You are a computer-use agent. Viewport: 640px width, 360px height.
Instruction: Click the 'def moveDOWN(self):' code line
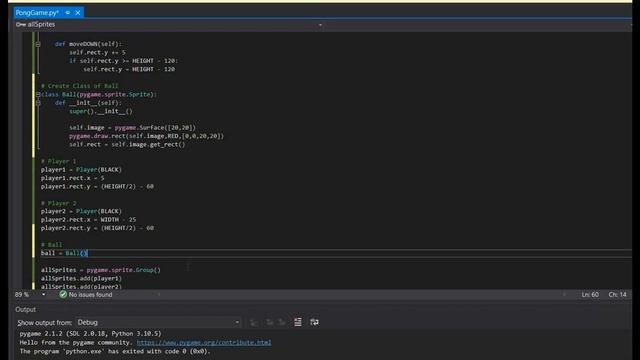coord(88,44)
